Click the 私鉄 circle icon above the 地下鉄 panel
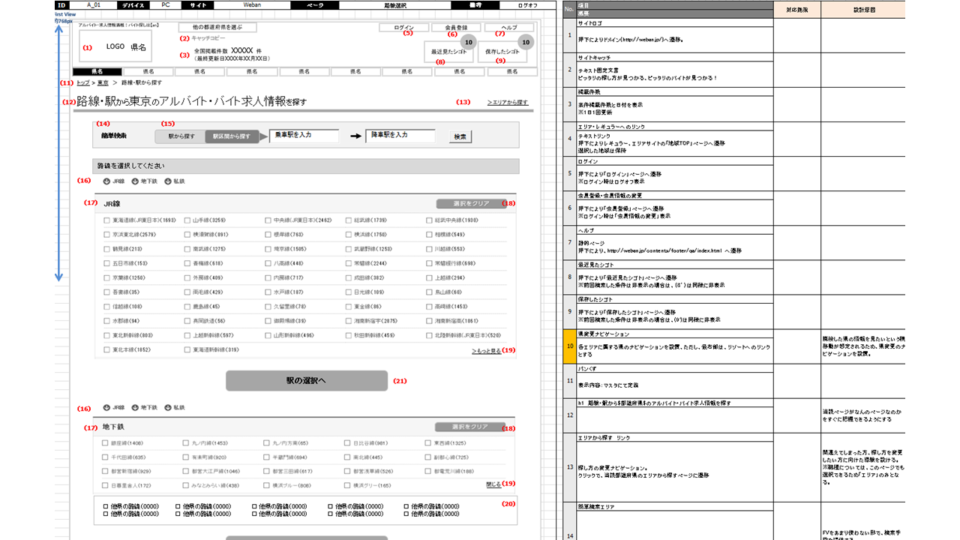Image resolution: width=960 pixels, height=540 pixels. [168, 407]
